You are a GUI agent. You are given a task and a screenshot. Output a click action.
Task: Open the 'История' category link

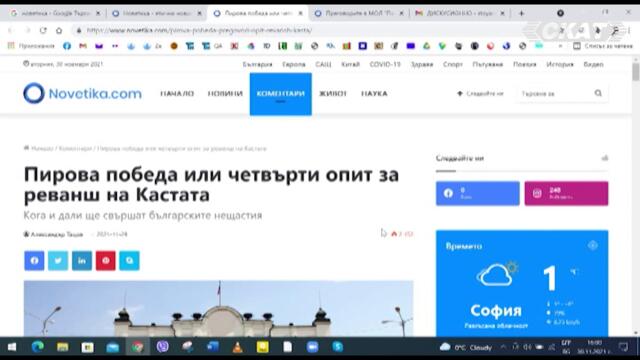[x=560, y=64]
